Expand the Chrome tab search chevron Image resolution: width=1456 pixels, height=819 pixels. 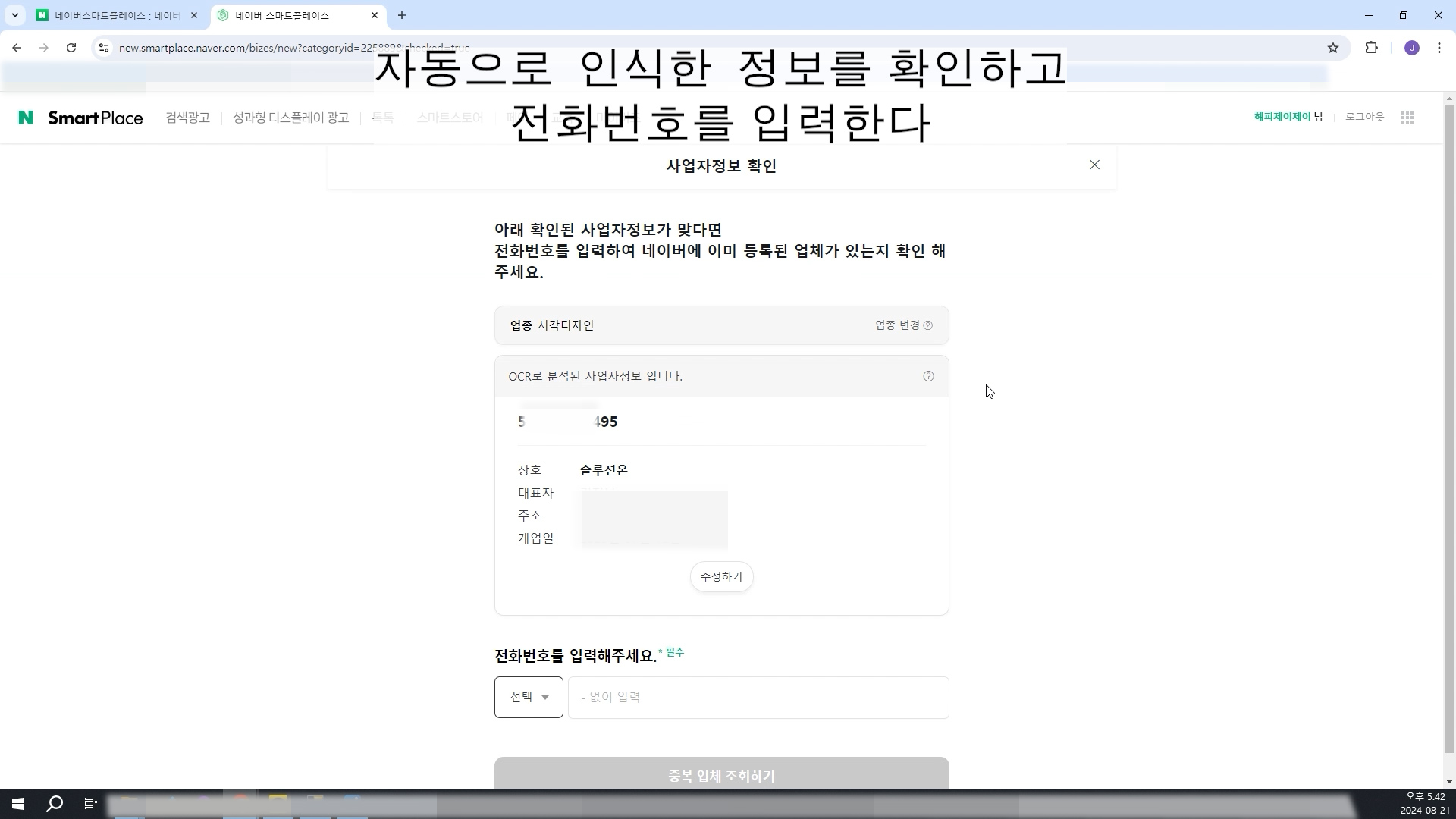14,15
